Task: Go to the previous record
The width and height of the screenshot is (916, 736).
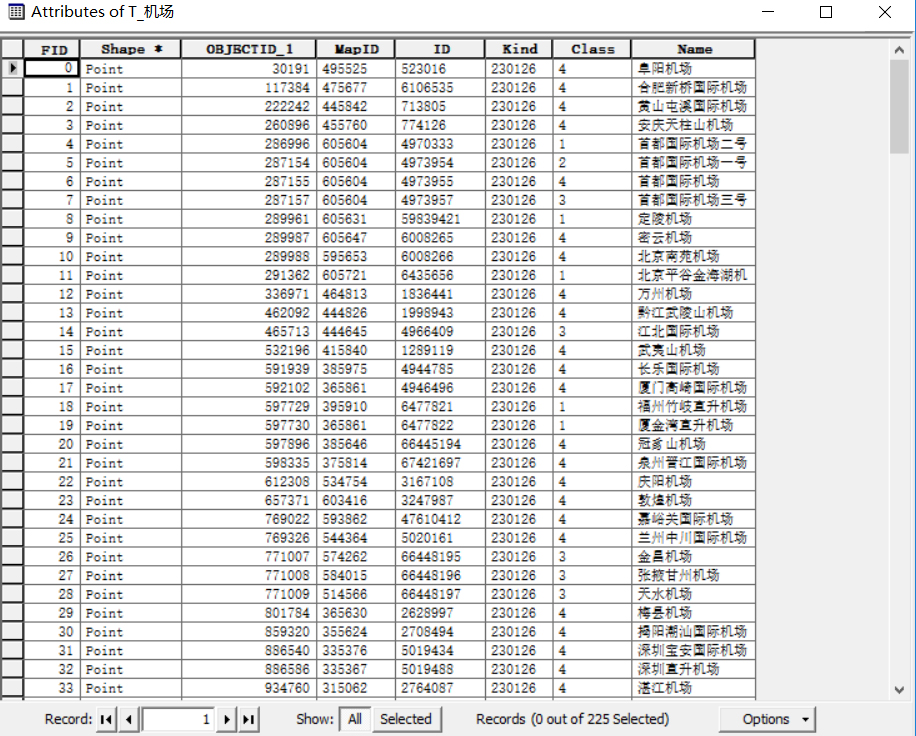Action: [129, 719]
